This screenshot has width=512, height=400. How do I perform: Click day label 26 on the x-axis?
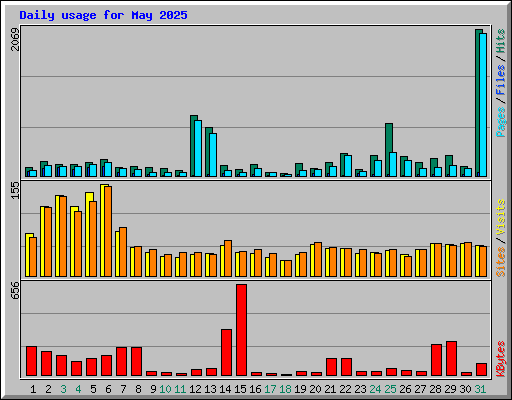405,389
